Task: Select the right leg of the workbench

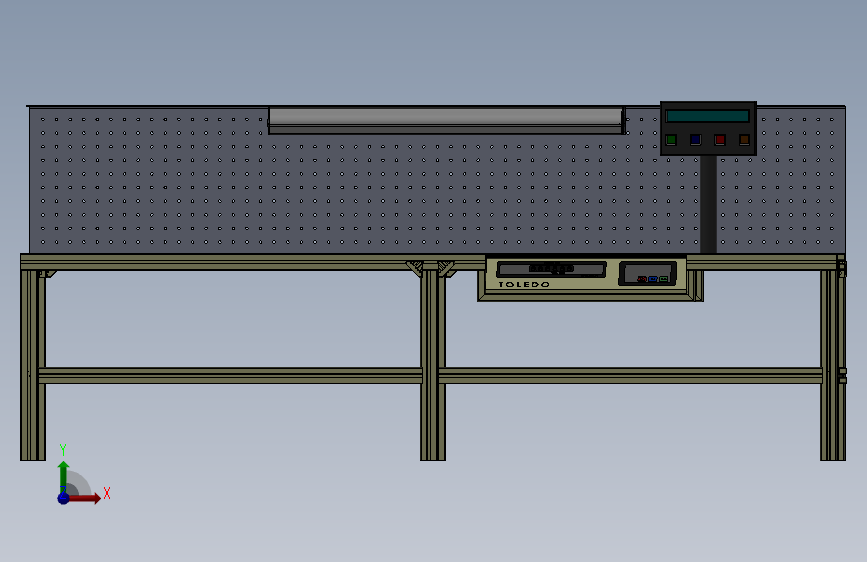Action: pos(833,365)
